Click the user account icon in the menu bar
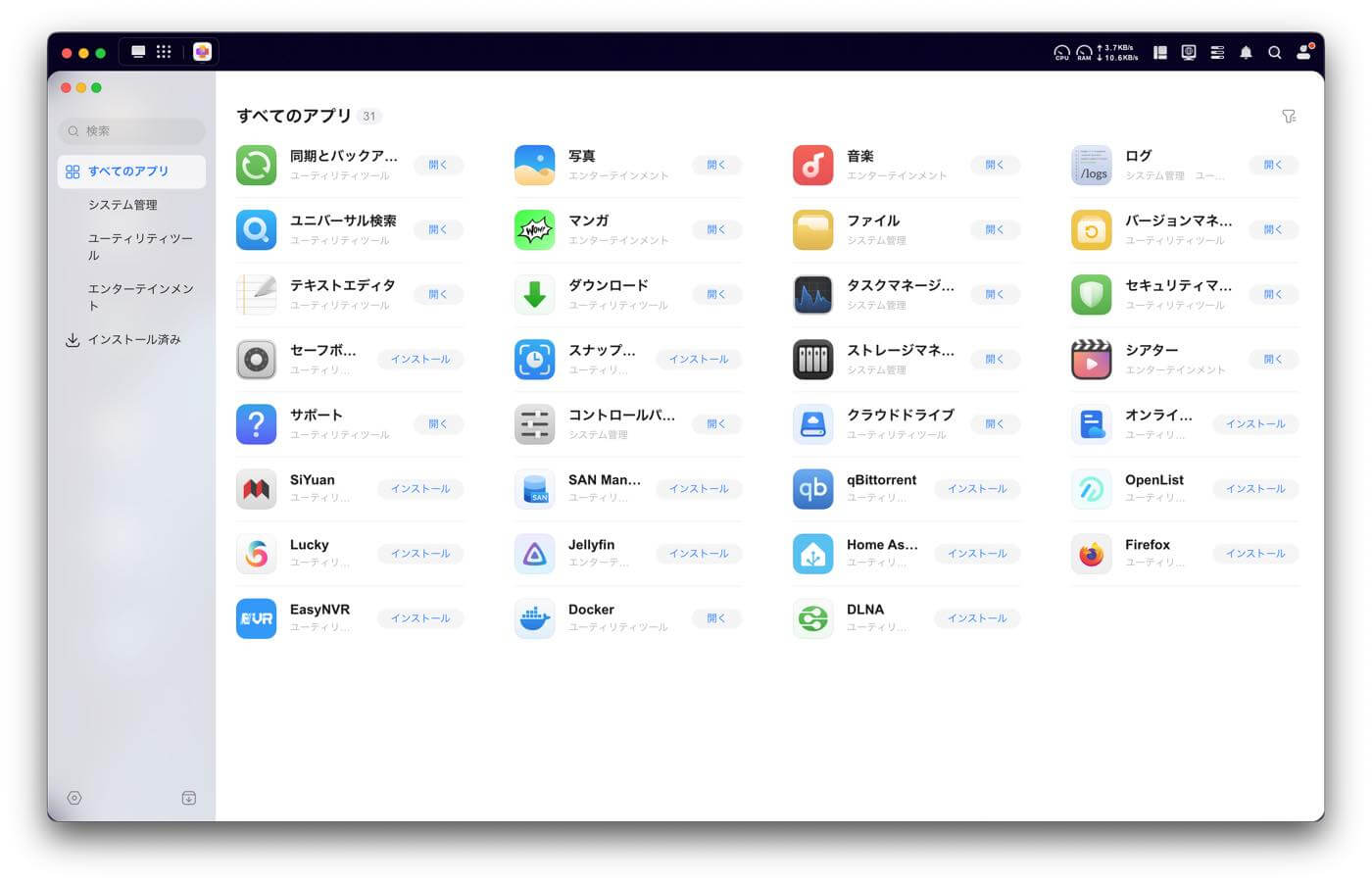The image size is (1372, 884). coord(1303,52)
